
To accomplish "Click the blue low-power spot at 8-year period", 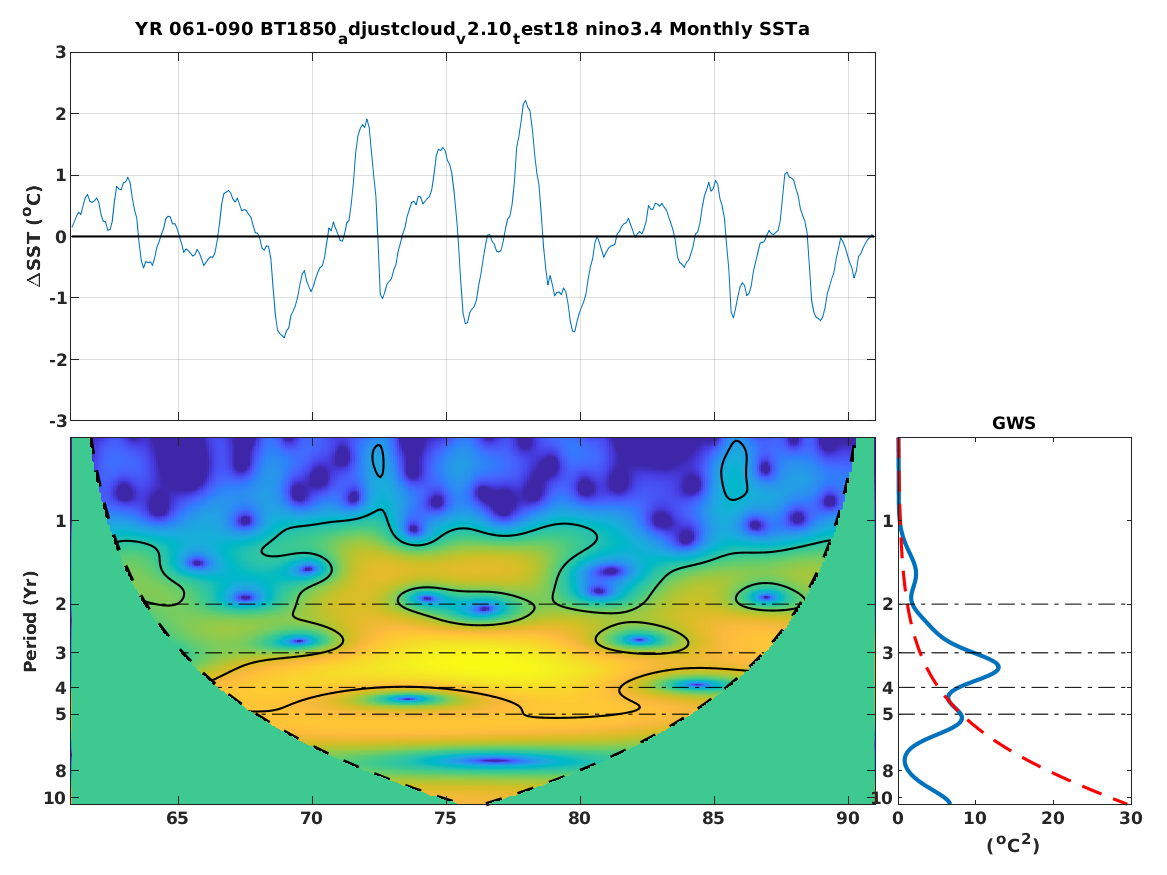I will click(495, 760).
